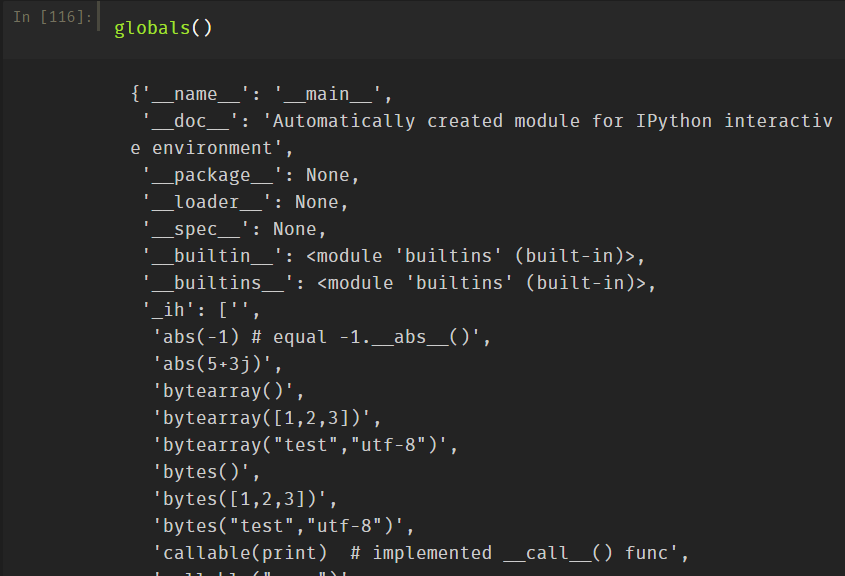Screen dimensions: 845x576
Task: Click the empty 'bytes()' history entry
Action: coord(207,472)
